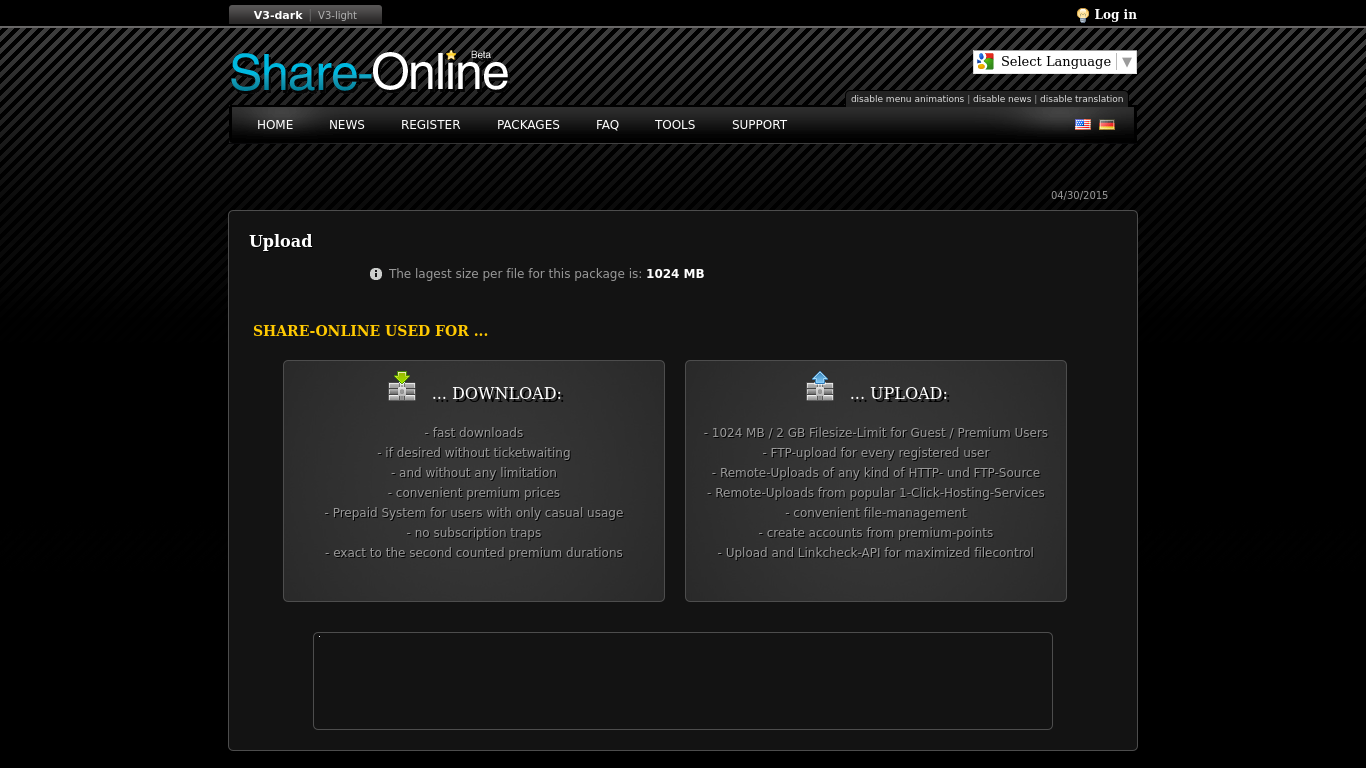
Task: Click the download icon above '... DOWNLOAD'
Action: [x=401, y=387]
